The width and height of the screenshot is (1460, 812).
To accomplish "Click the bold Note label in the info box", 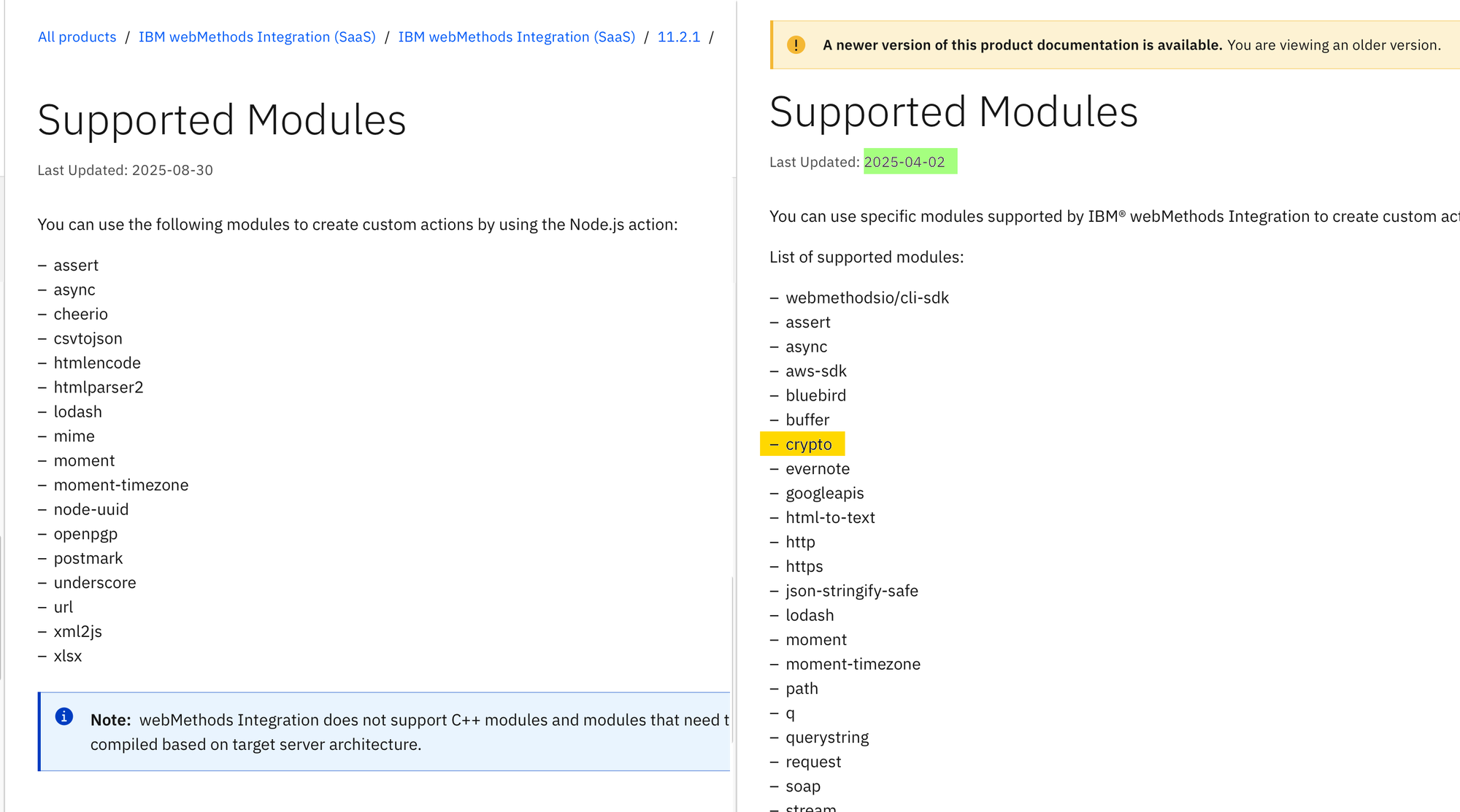I will pos(110,720).
